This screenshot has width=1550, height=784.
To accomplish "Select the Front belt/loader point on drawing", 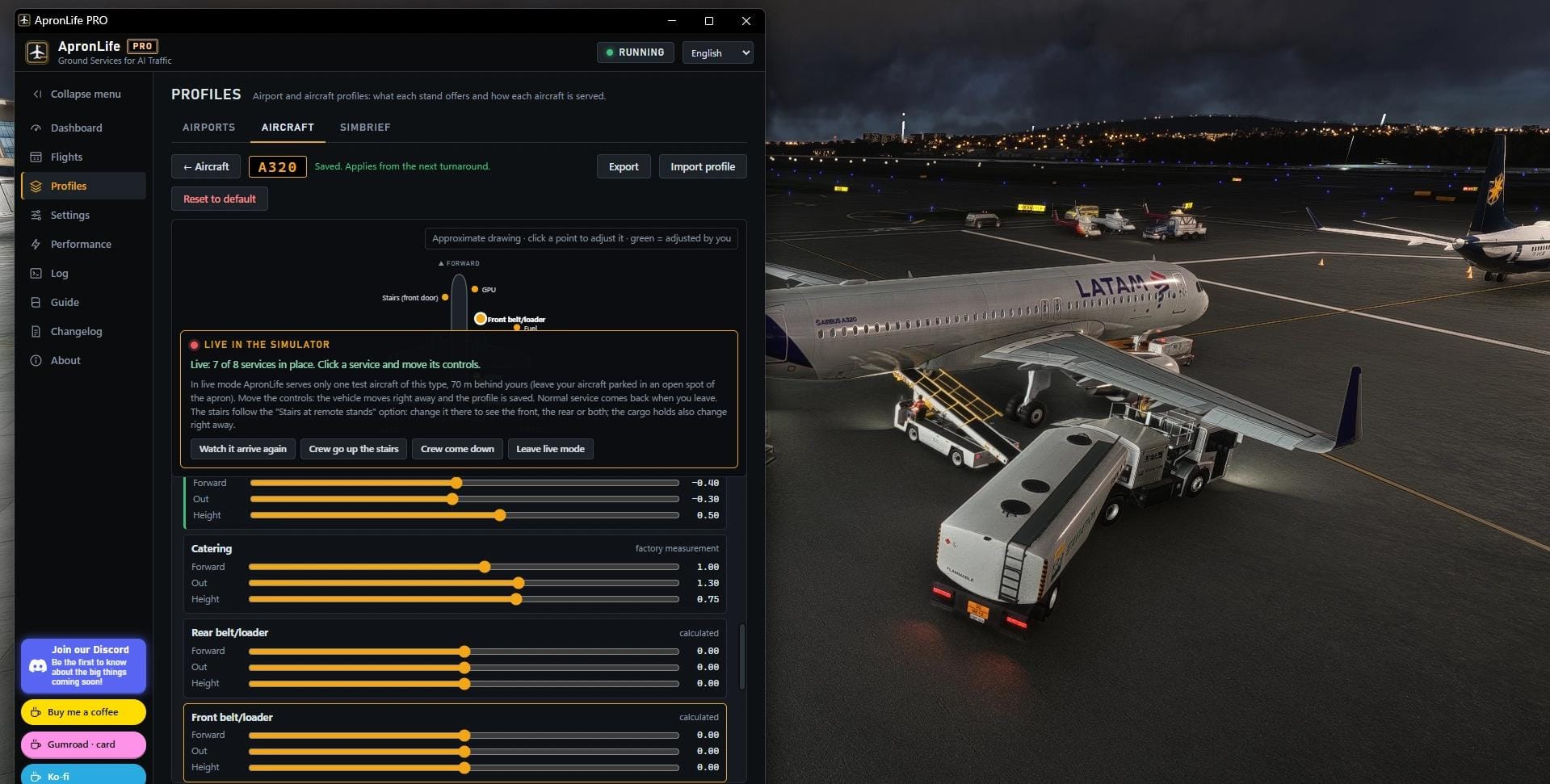I will tap(481, 318).
